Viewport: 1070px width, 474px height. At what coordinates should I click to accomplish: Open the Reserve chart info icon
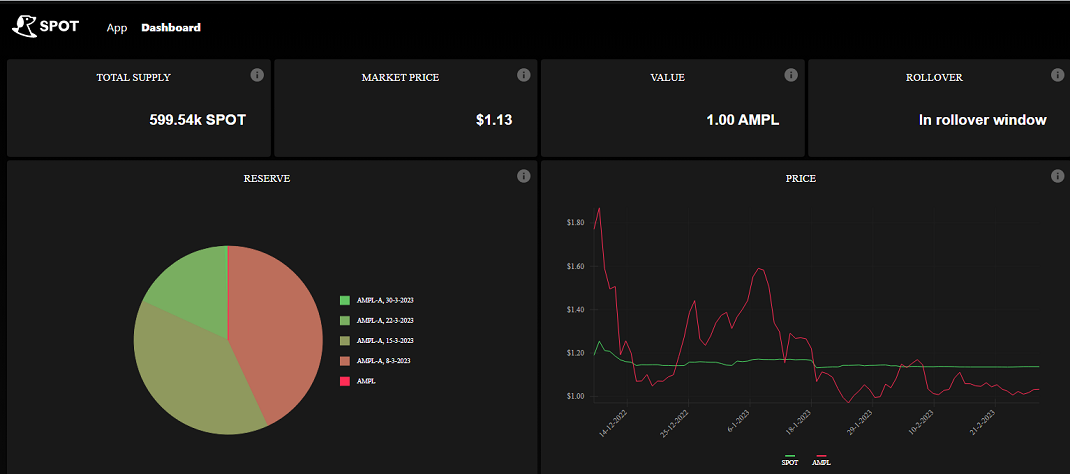click(523, 176)
